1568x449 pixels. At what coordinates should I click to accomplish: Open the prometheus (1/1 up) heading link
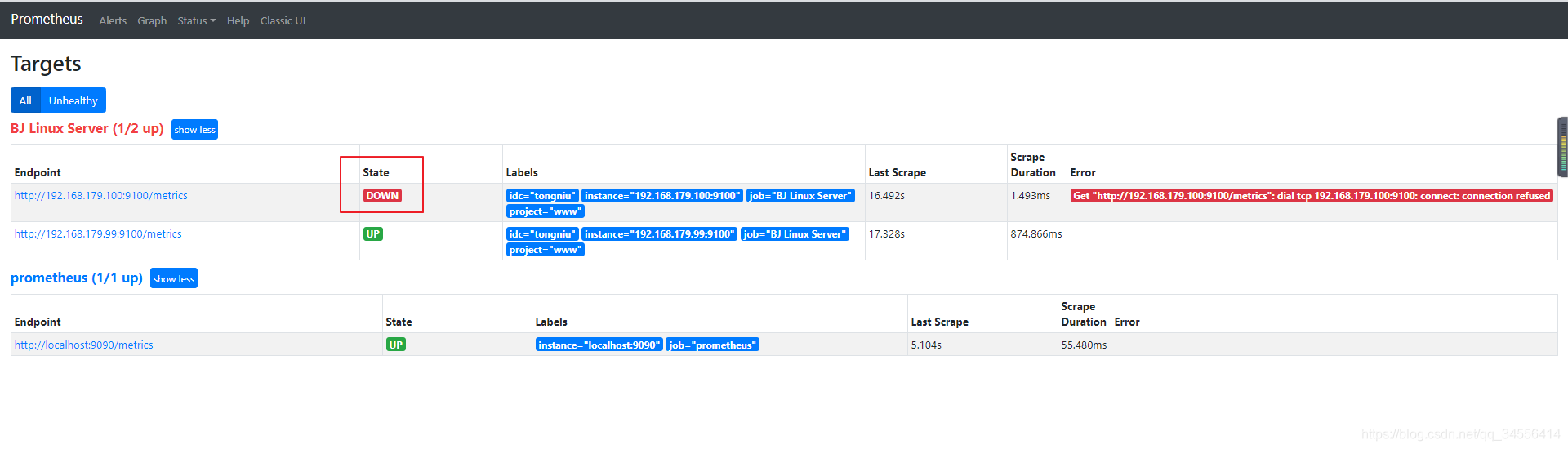coord(77,278)
